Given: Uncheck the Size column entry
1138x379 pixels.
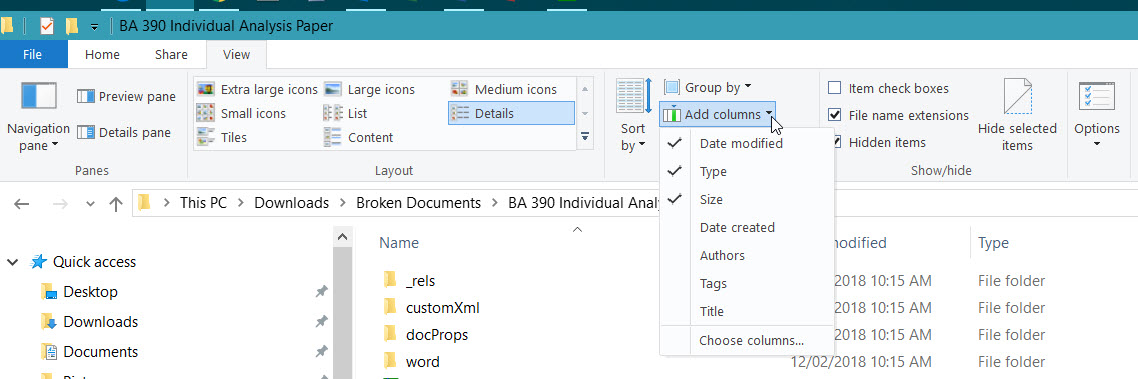Looking at the screenshot, I should [747, 200].
